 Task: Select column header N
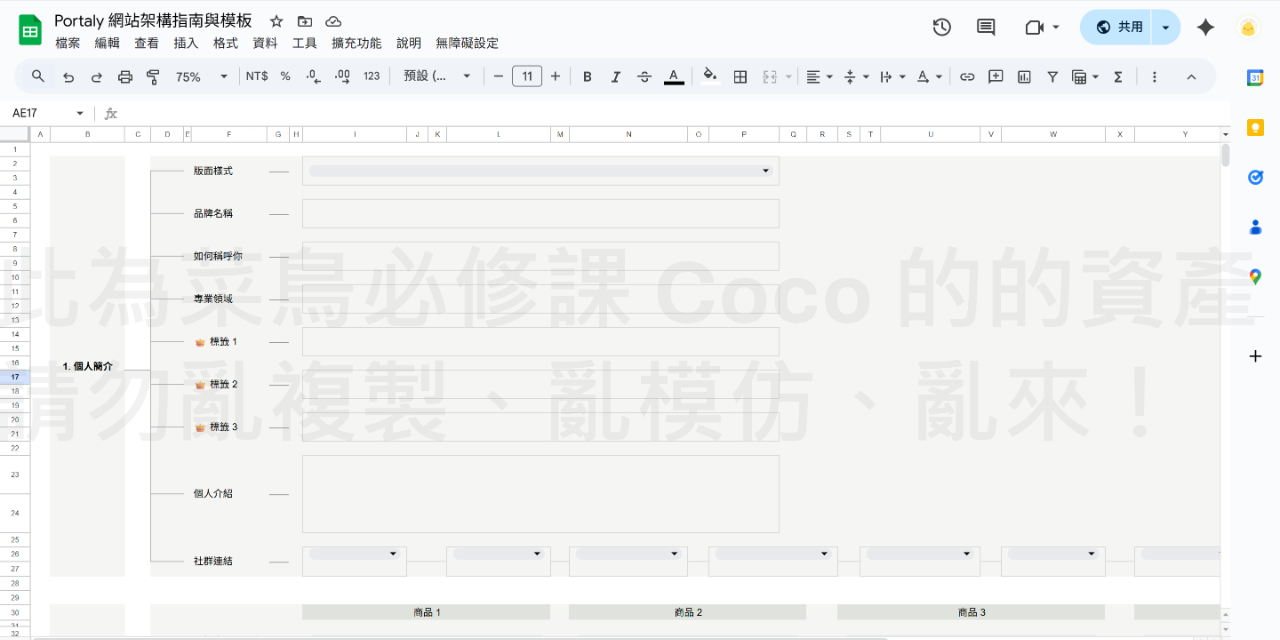pos(628,134)
